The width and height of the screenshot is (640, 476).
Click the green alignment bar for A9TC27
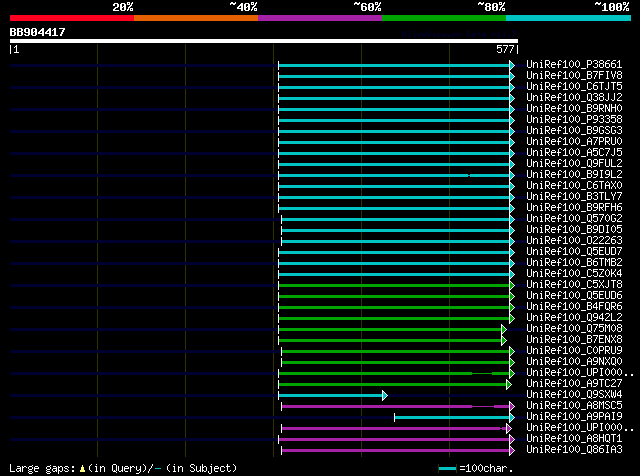pyautogui.click(x=395, y=385)
